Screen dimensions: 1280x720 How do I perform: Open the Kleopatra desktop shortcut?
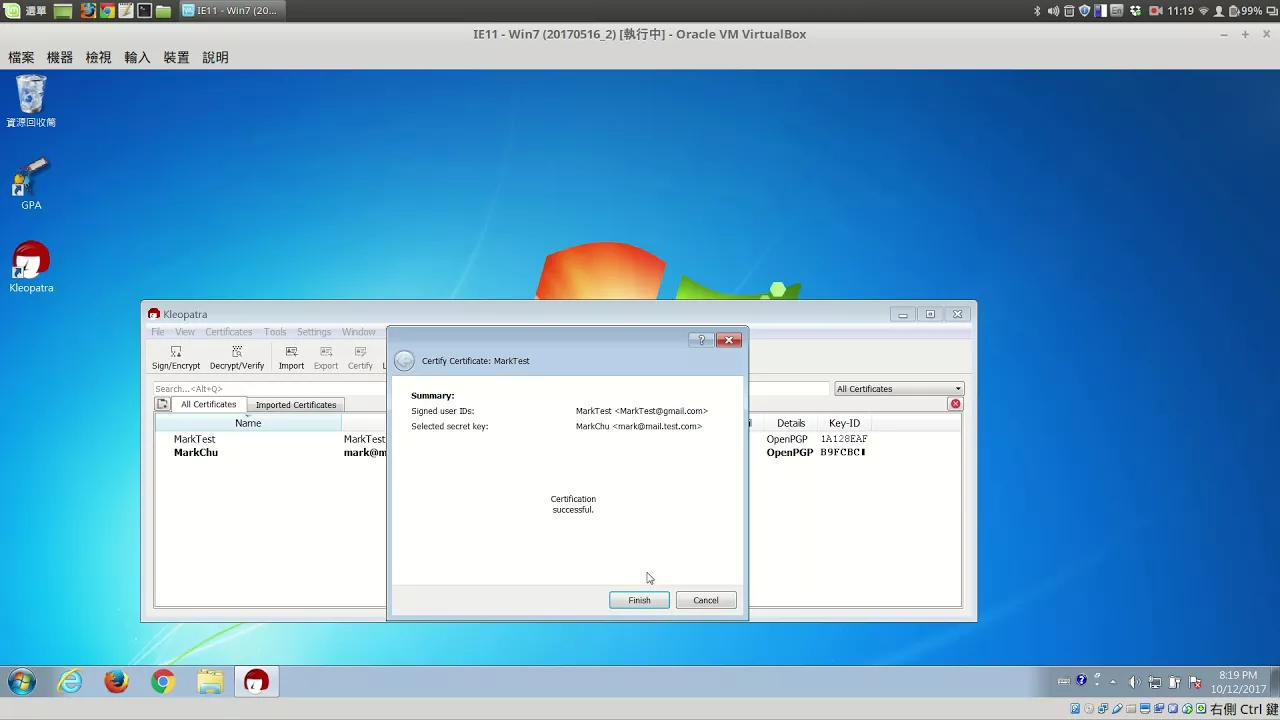click(x=31, y=267)
